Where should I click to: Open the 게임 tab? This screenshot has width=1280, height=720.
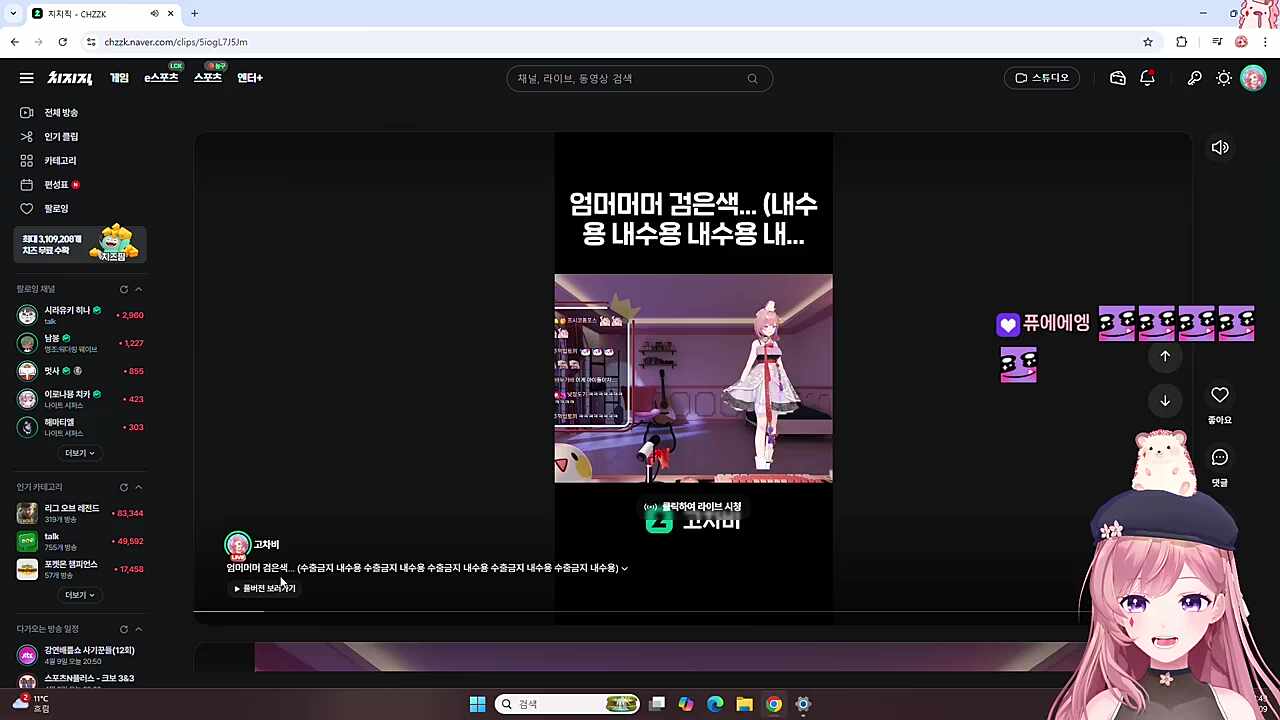point(119,78)
